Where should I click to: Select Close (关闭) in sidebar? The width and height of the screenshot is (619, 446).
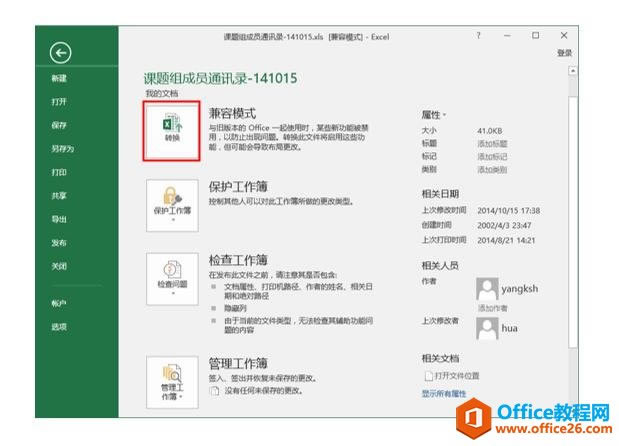(59, 266)
